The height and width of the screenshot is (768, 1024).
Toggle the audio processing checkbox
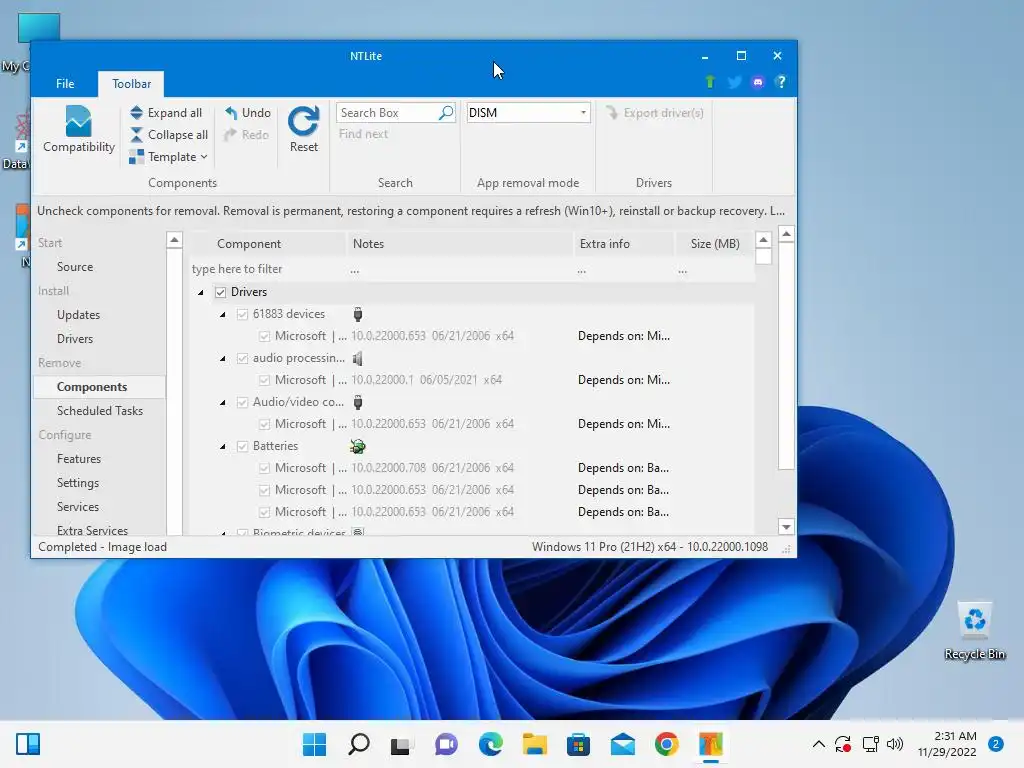coord(242,358)
